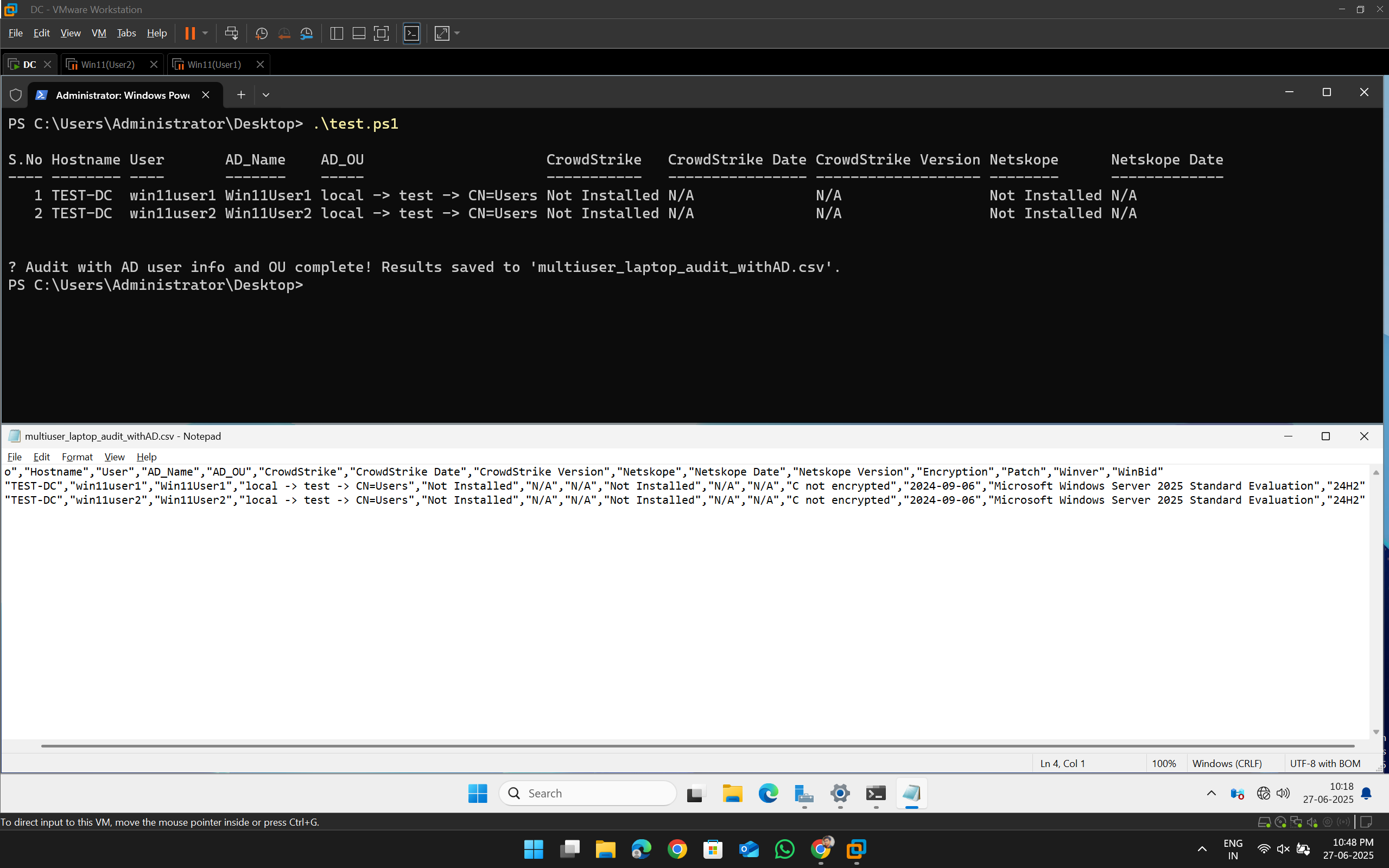
Task: Show or hide the thumbnail bar
Action: click(x=359, y=33)
